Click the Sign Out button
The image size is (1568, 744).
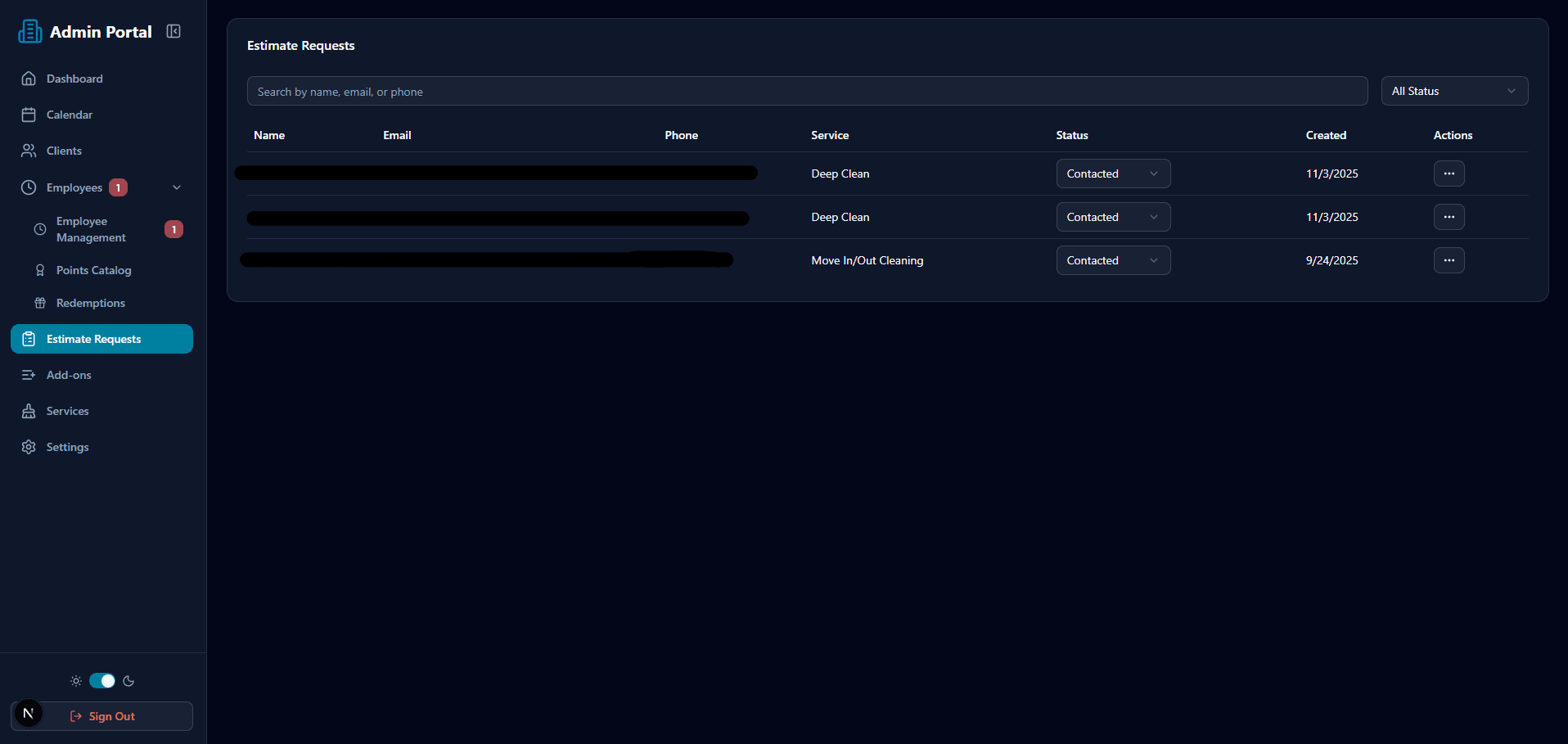pyautogui.click(x=101, y=716)
